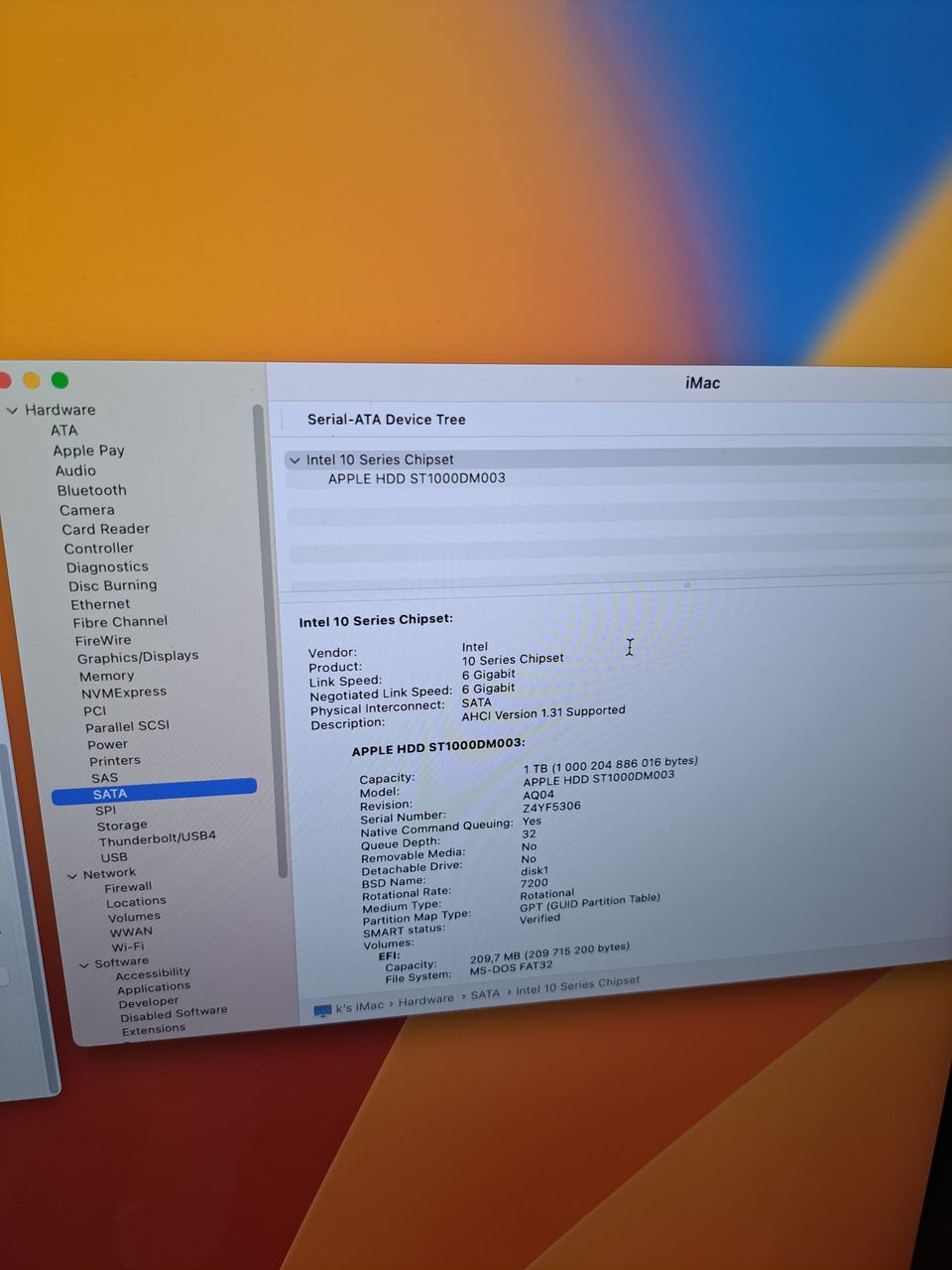Image resolution: width=952 pixels, height=1270 pixels.
Task: Open SAS category
Action: 105,779
